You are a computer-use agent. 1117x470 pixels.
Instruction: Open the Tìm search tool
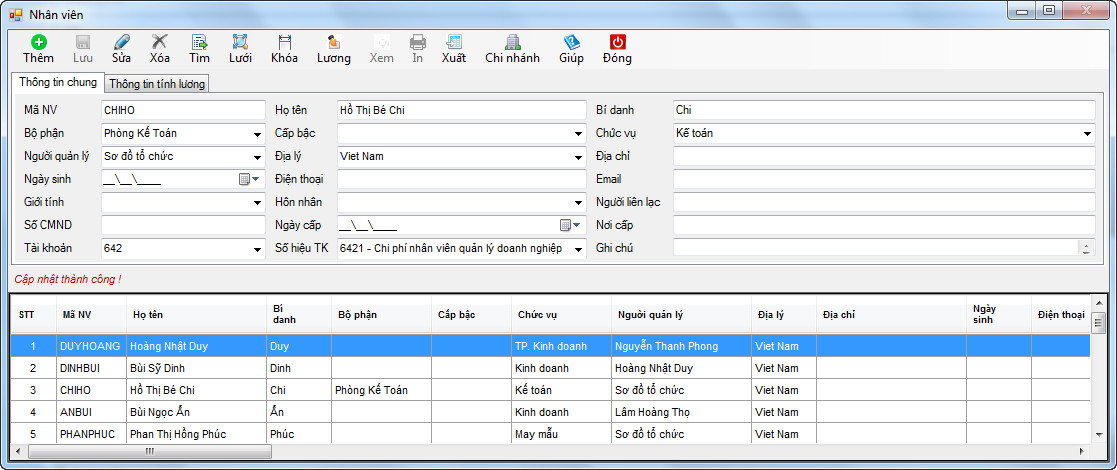tap(199, 43)
